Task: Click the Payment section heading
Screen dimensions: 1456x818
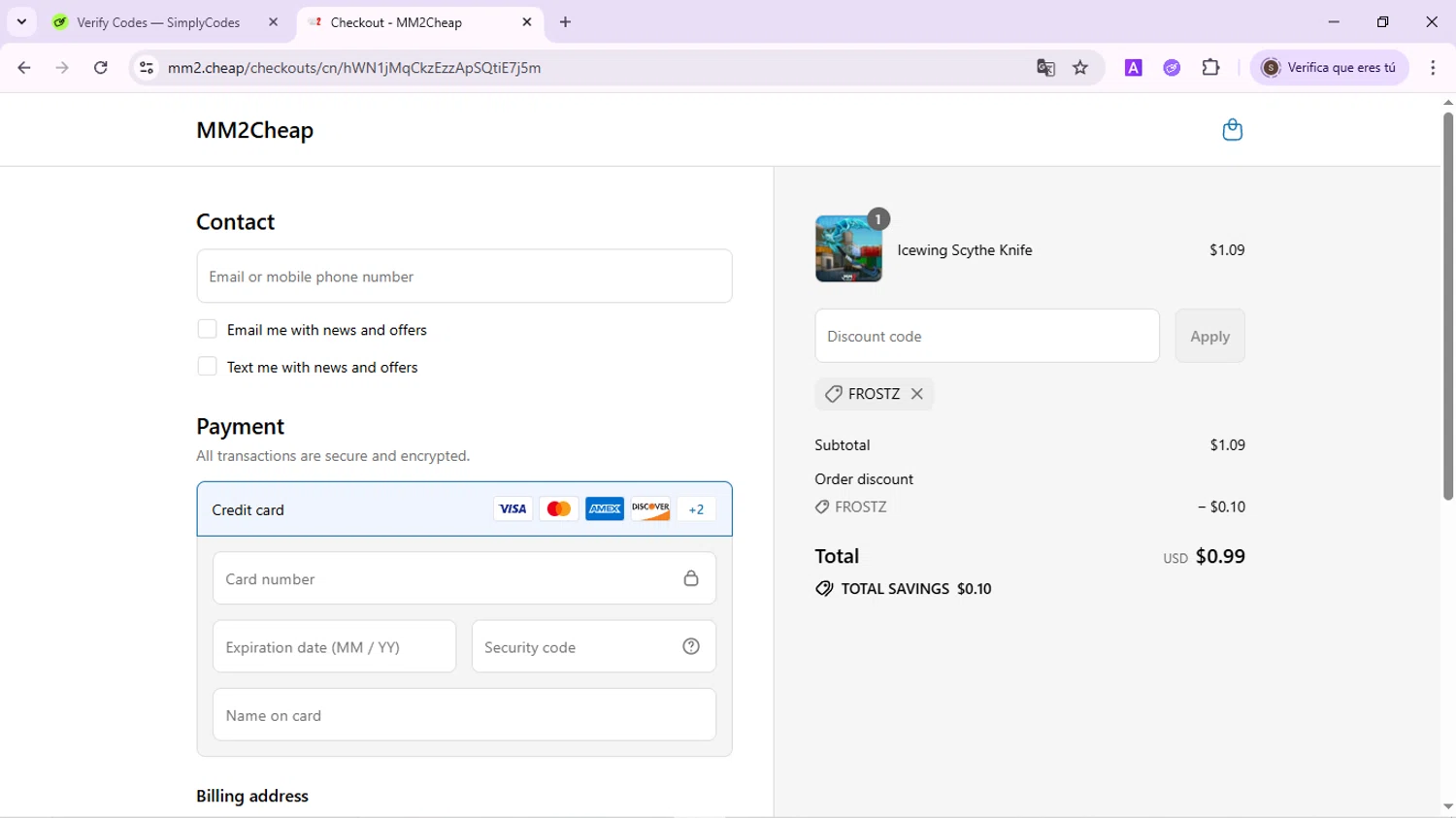Action: coord(240,427)
